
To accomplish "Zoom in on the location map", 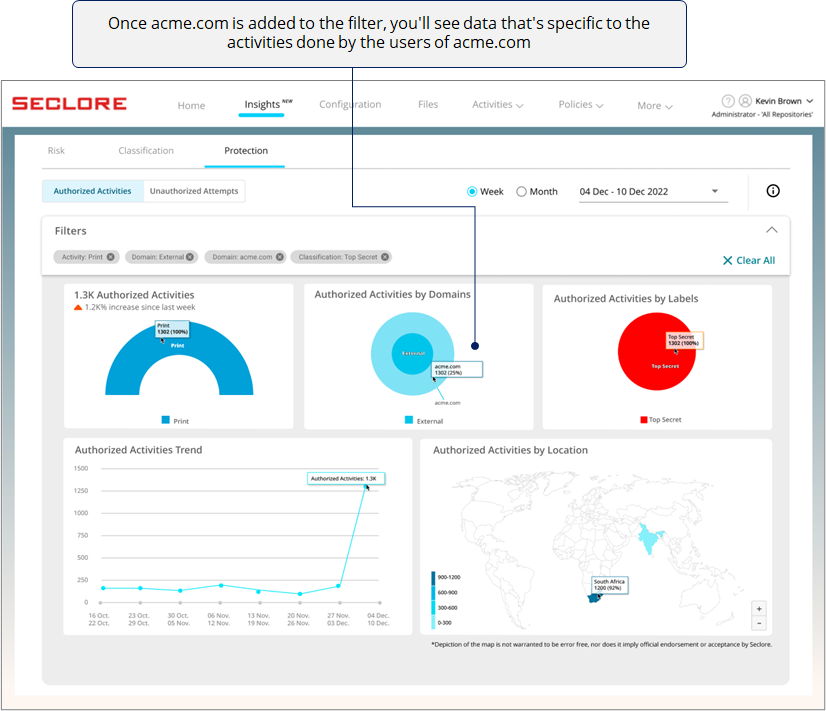I will coord(759,609).
